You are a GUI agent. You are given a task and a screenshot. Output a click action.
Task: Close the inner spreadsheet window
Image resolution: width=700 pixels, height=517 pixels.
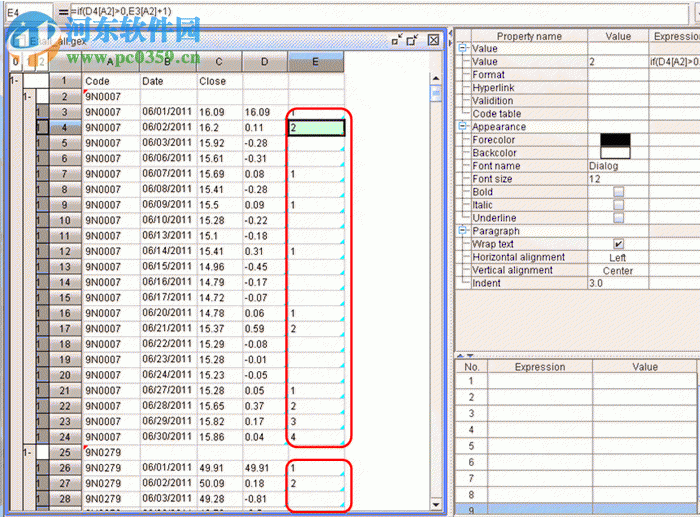click(433, 40)
